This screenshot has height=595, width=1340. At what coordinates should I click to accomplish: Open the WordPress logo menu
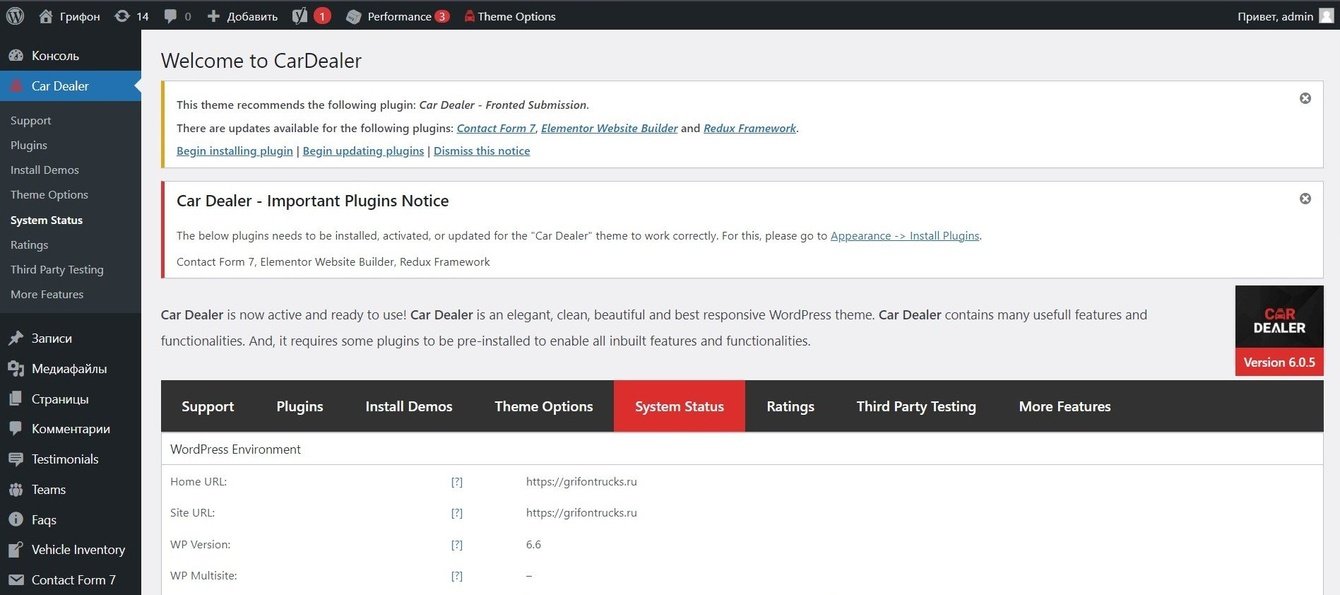tap(15, 16)
